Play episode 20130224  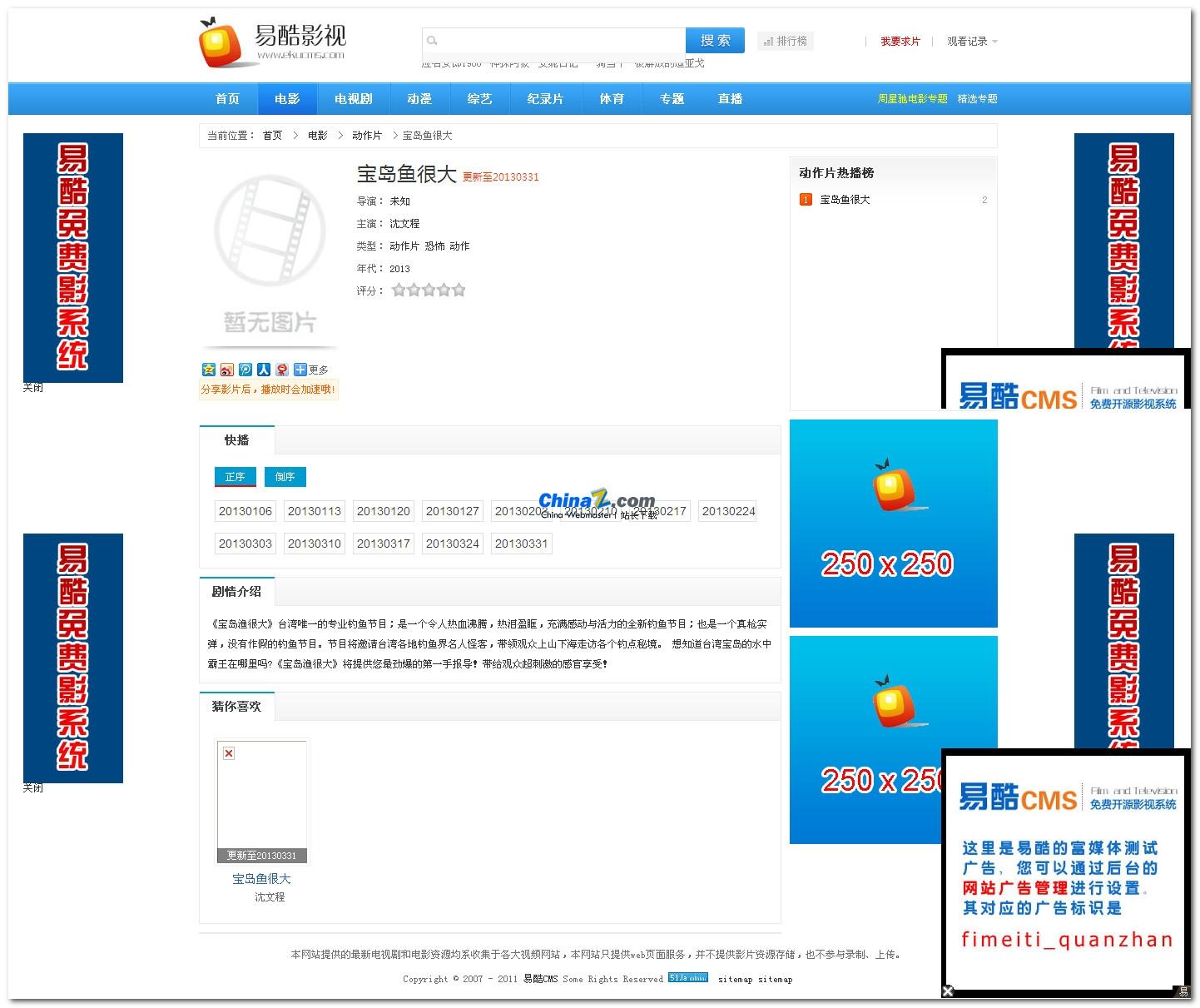(x=729, y=511)
